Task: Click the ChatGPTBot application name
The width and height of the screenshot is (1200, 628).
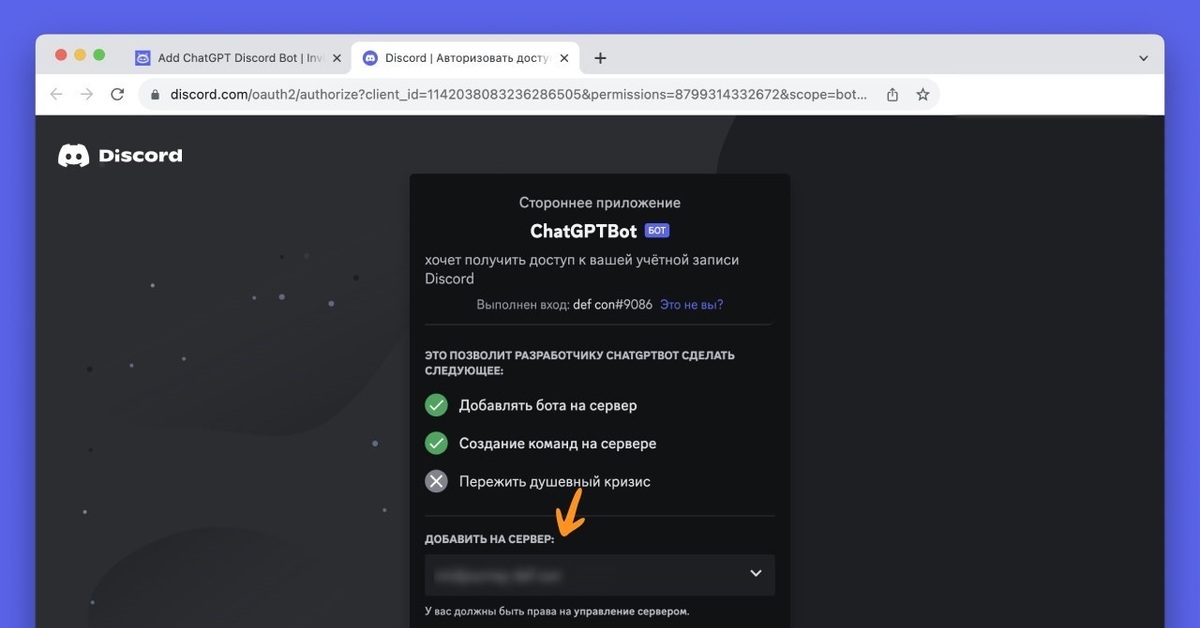Action: (583, 231)
